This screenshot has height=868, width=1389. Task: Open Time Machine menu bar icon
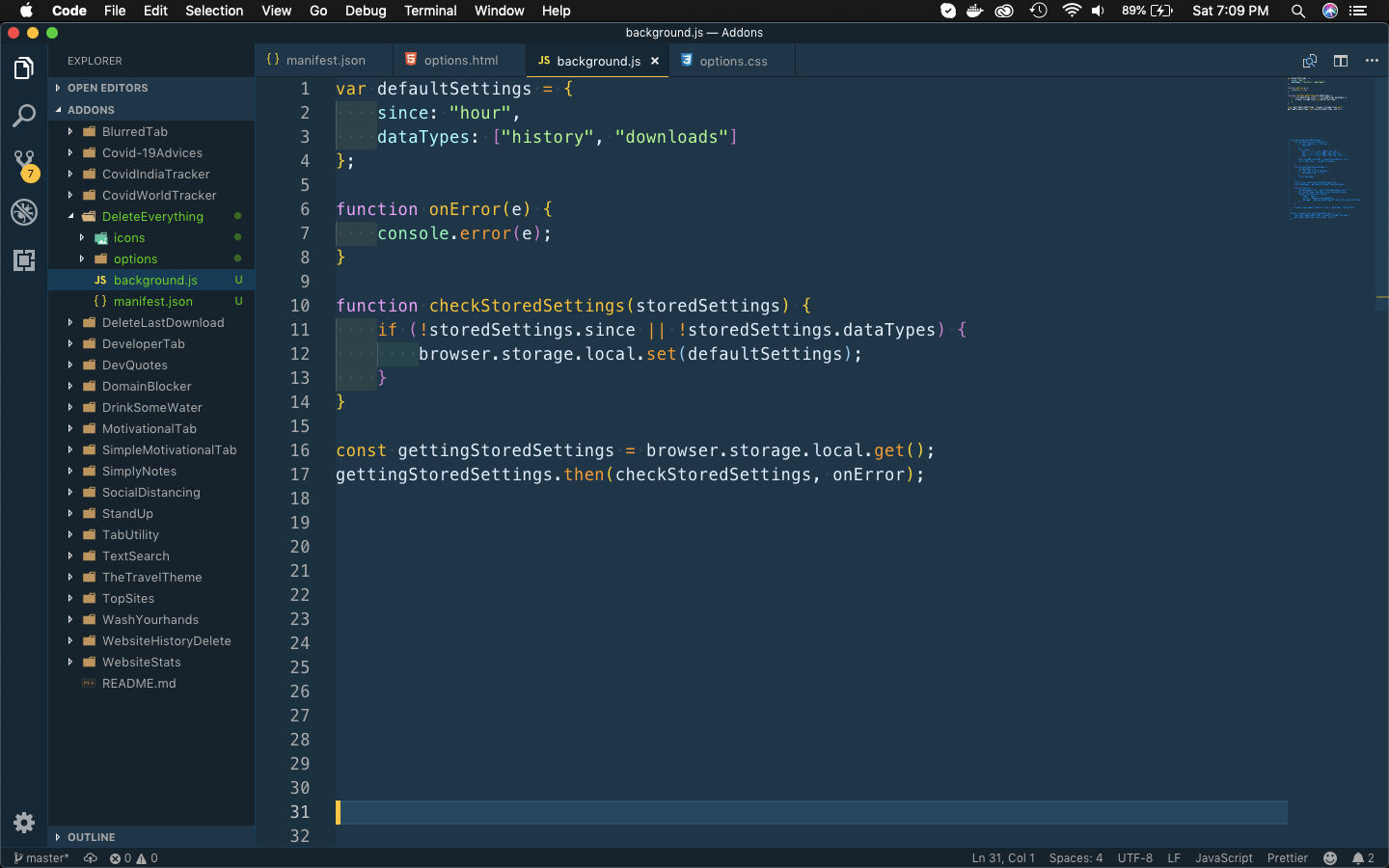click(1039, 11)
